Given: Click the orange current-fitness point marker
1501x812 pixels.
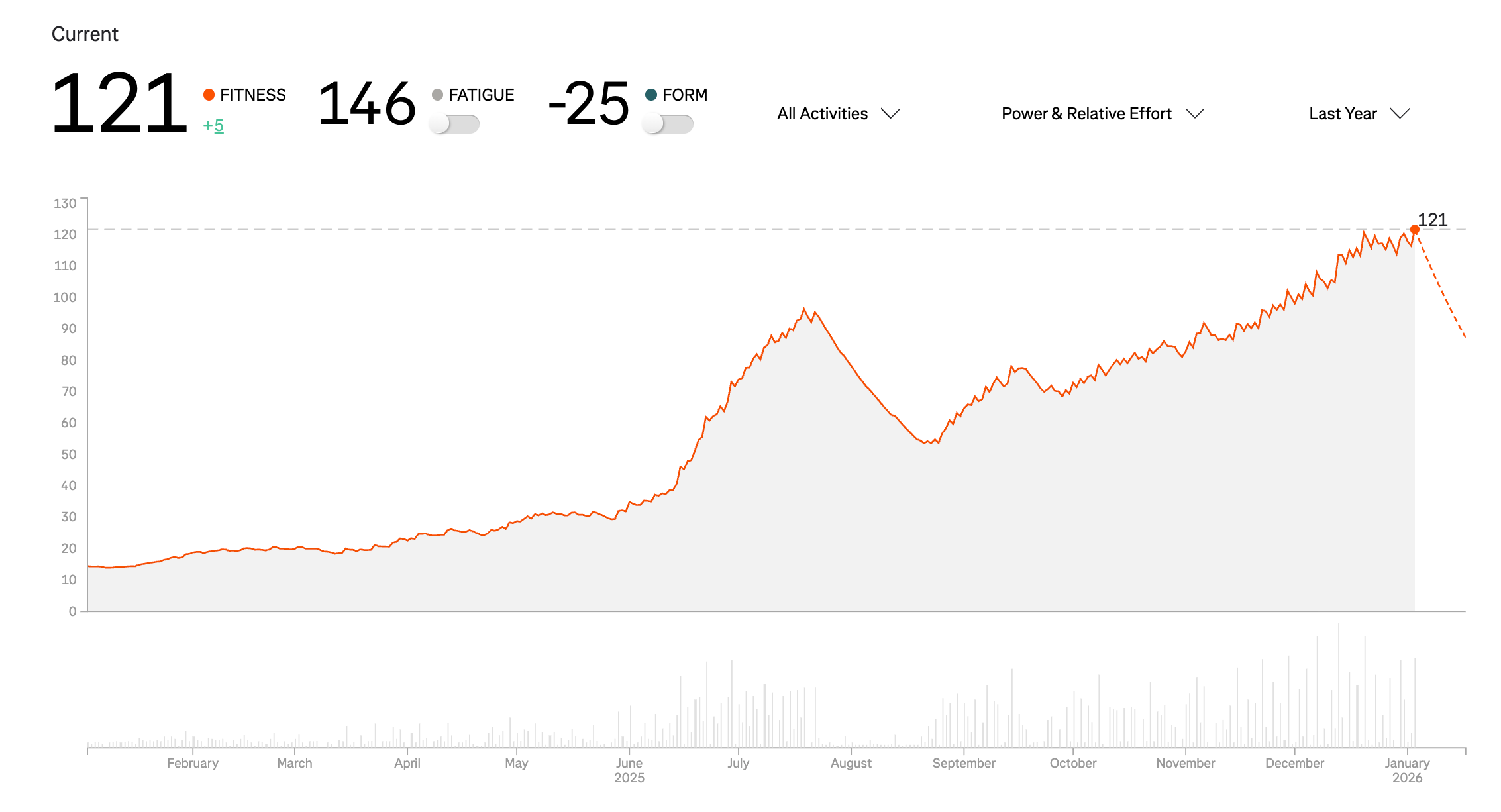Looking at the screenshot, I should tap(1414, 230).
